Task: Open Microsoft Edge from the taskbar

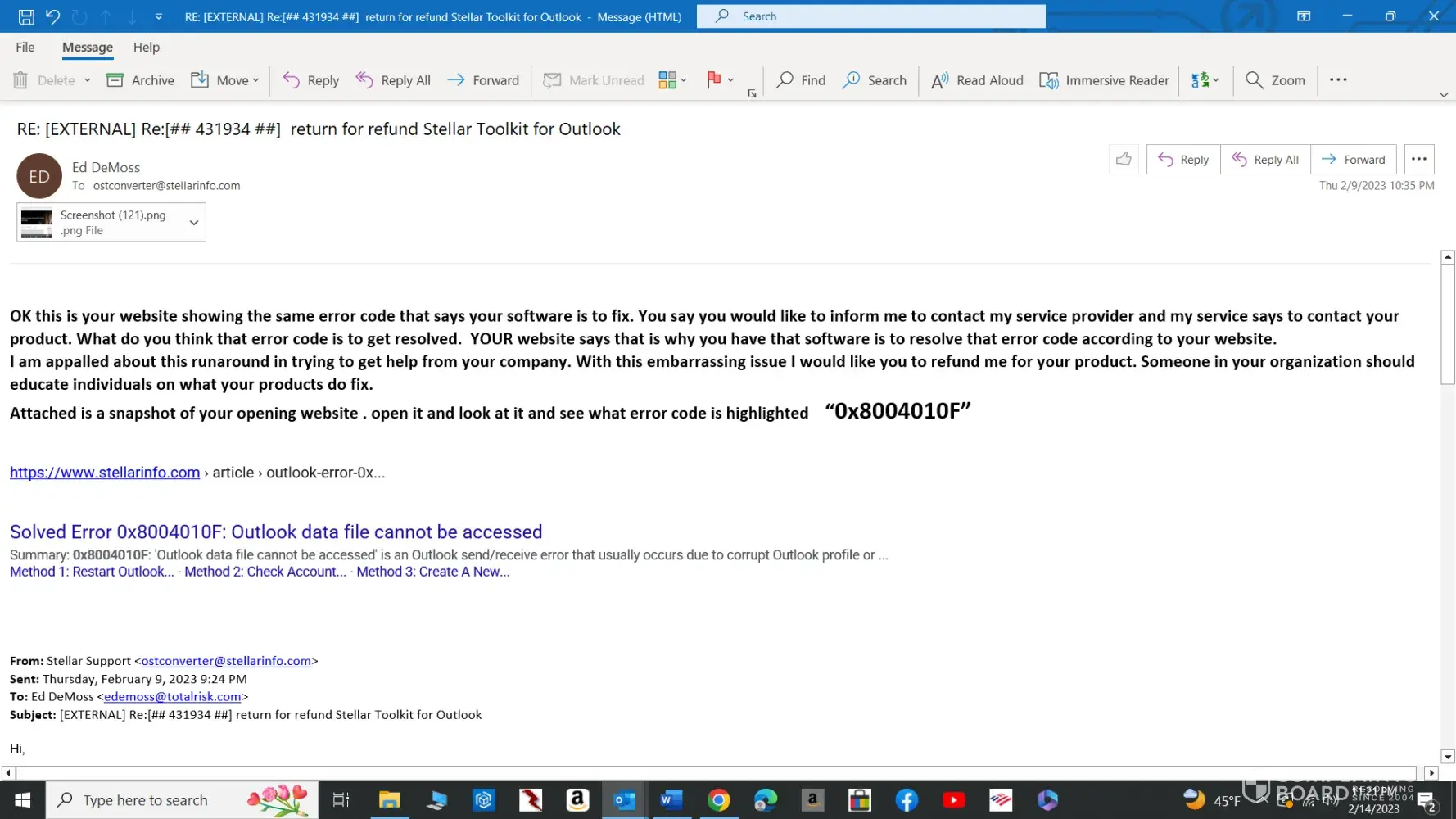Action: click(766, 800)
